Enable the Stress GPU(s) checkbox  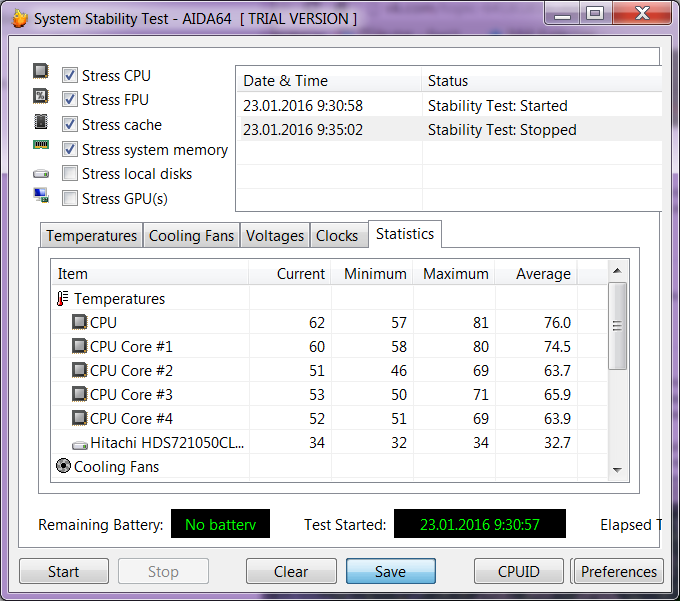[70, 199]
